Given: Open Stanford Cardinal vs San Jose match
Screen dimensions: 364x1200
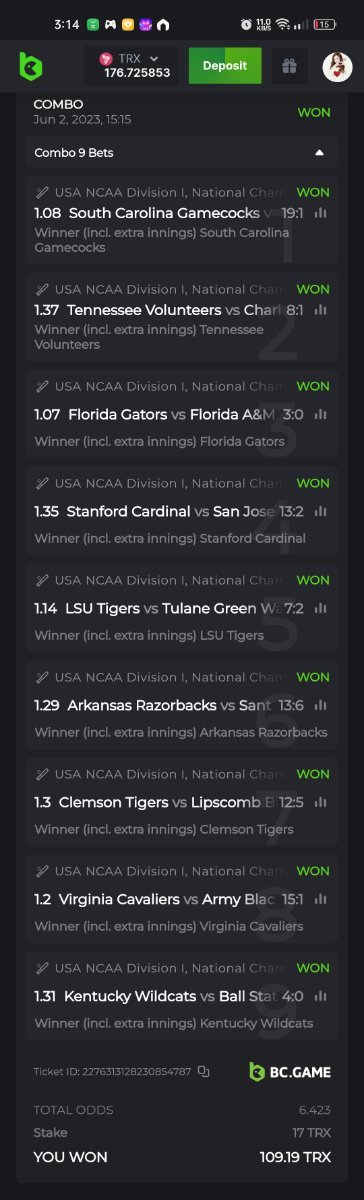Looking at the screenshot, I should pyautogui.click(x=182, y=511).
